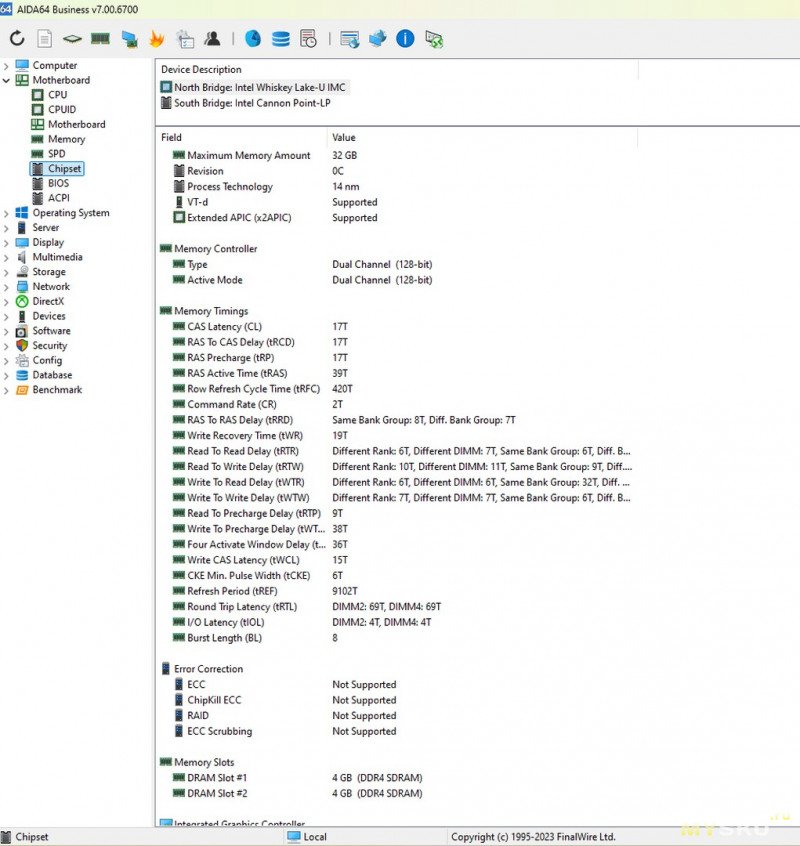Screen dimensions: 800x846
Task: Open the ACPI tree page
Action: [58, 198]
